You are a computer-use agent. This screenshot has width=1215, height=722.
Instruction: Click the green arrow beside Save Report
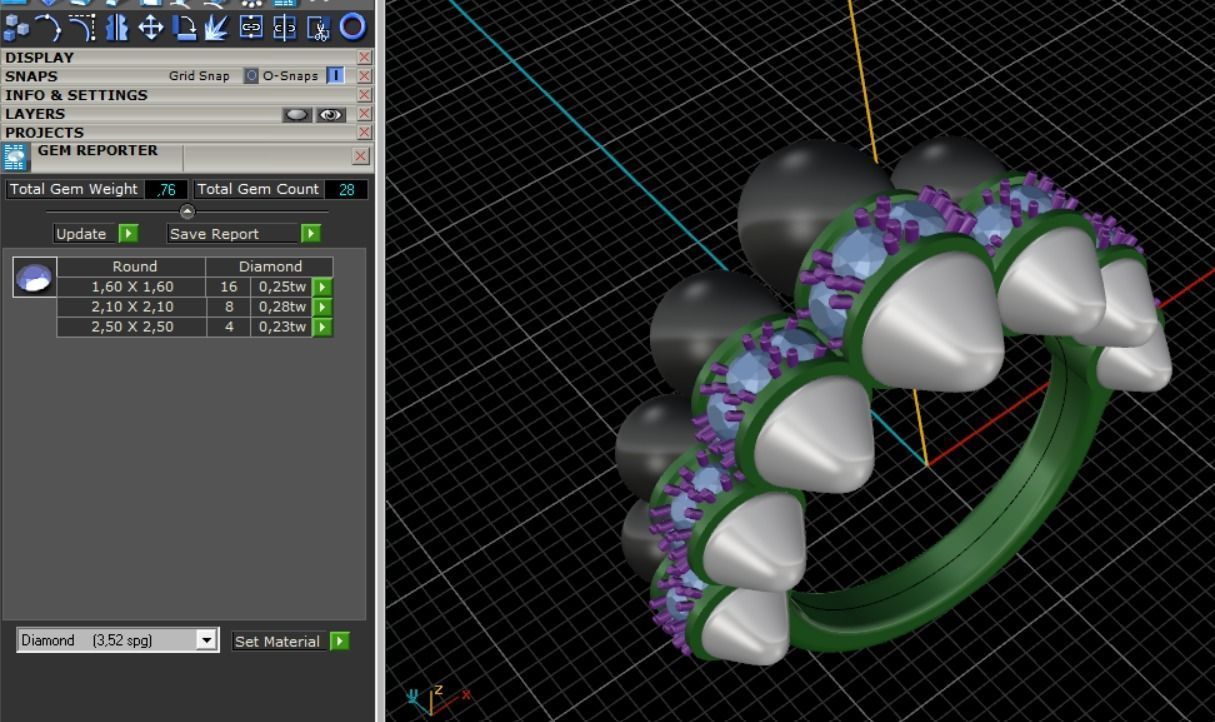(x=311, y=234)
